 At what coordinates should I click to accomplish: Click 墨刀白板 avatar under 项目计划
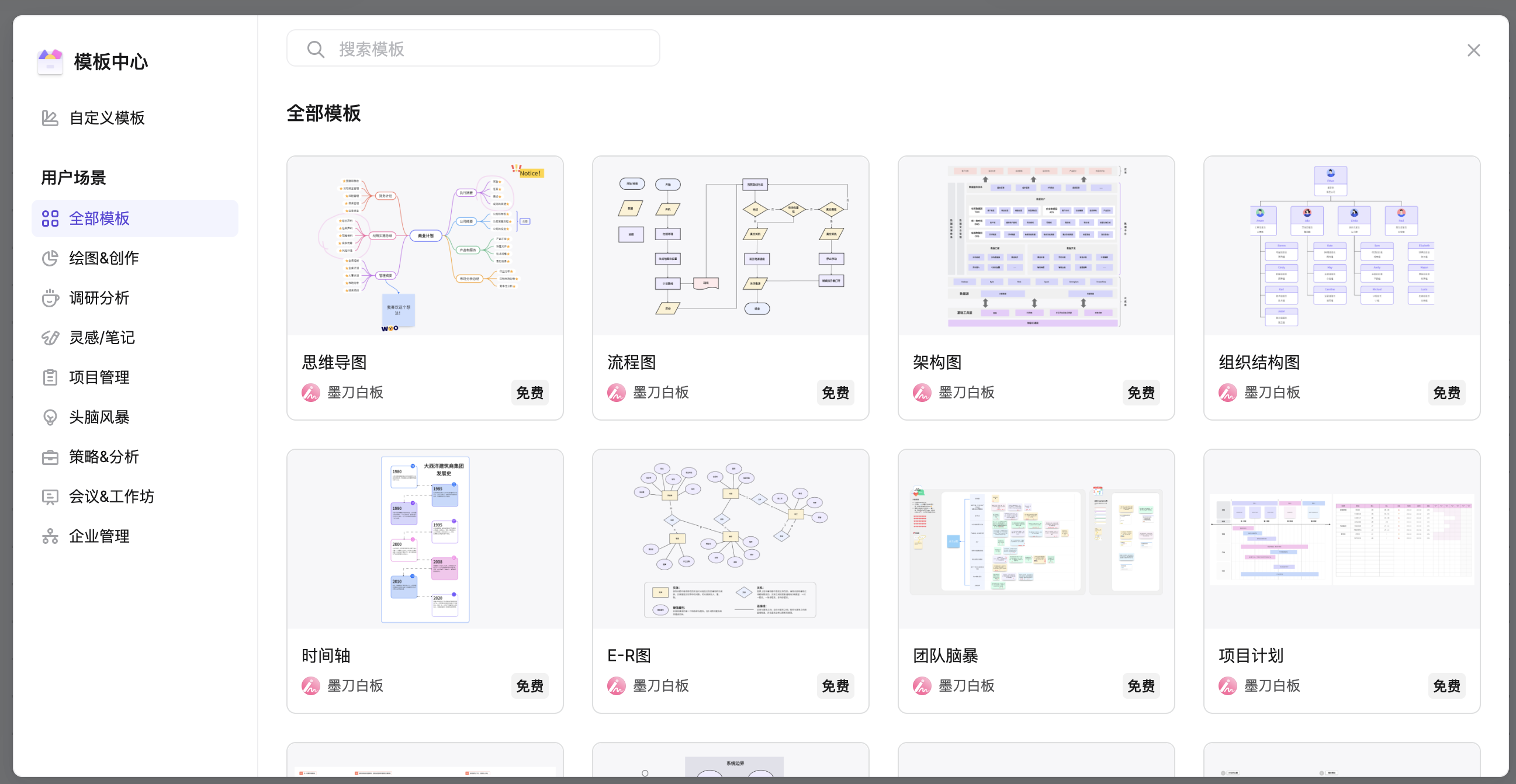click(x=1228, y=686)
